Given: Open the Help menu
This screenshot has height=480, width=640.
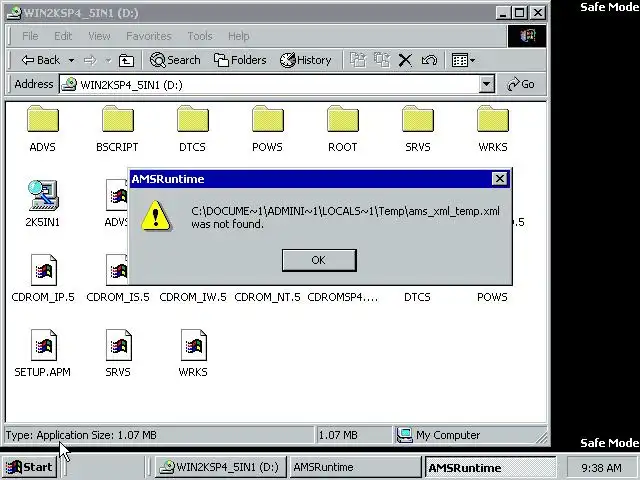Looking at the screenshot, I should [x=239, y=36].
